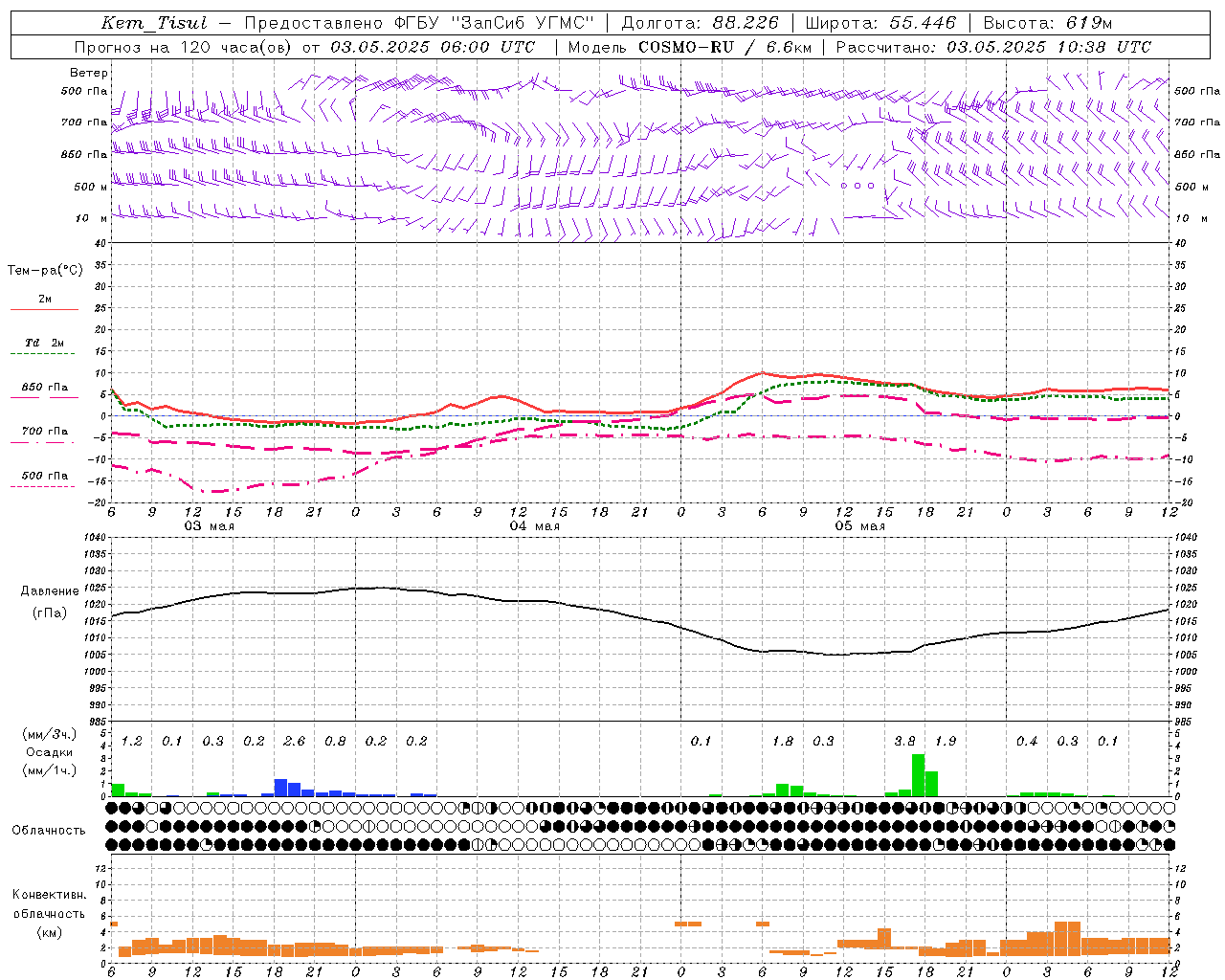Click the 700 гПа temperature legend entry
The width and height of the screenshot is (1225, 980).
[44, 433]
